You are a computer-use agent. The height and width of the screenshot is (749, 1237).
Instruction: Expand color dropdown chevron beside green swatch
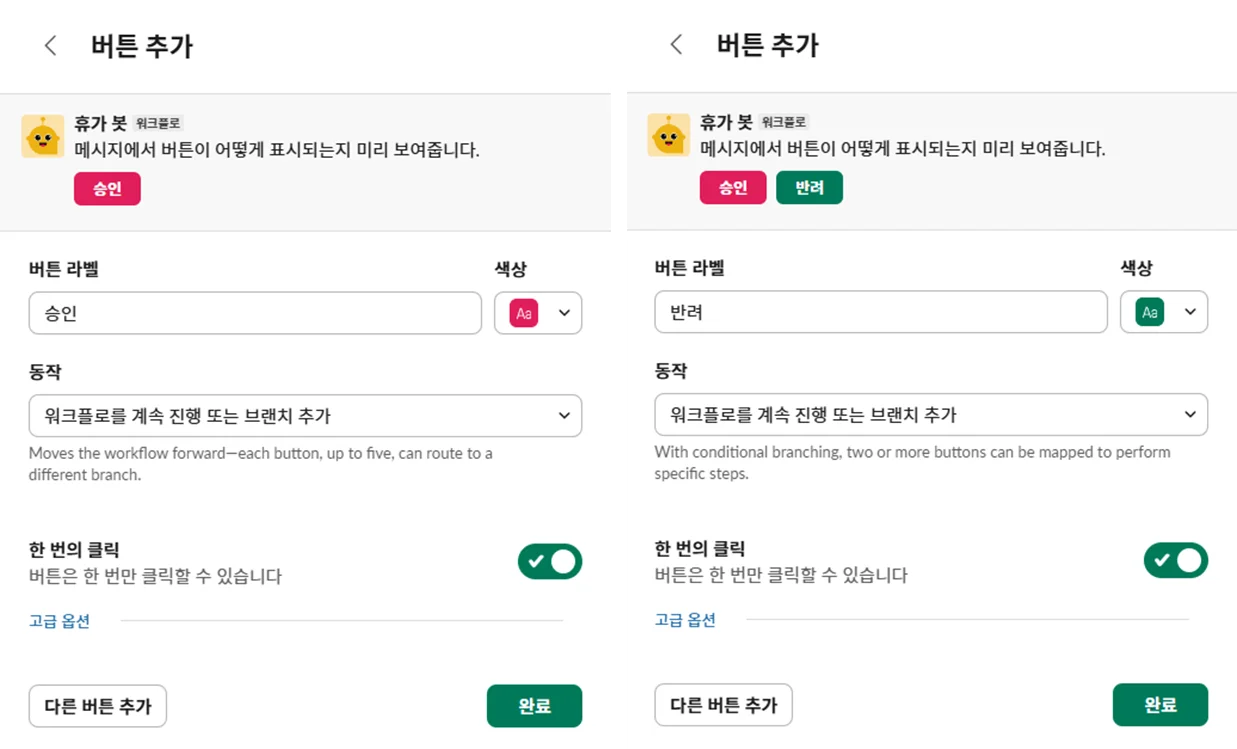tap(1190, 312)
